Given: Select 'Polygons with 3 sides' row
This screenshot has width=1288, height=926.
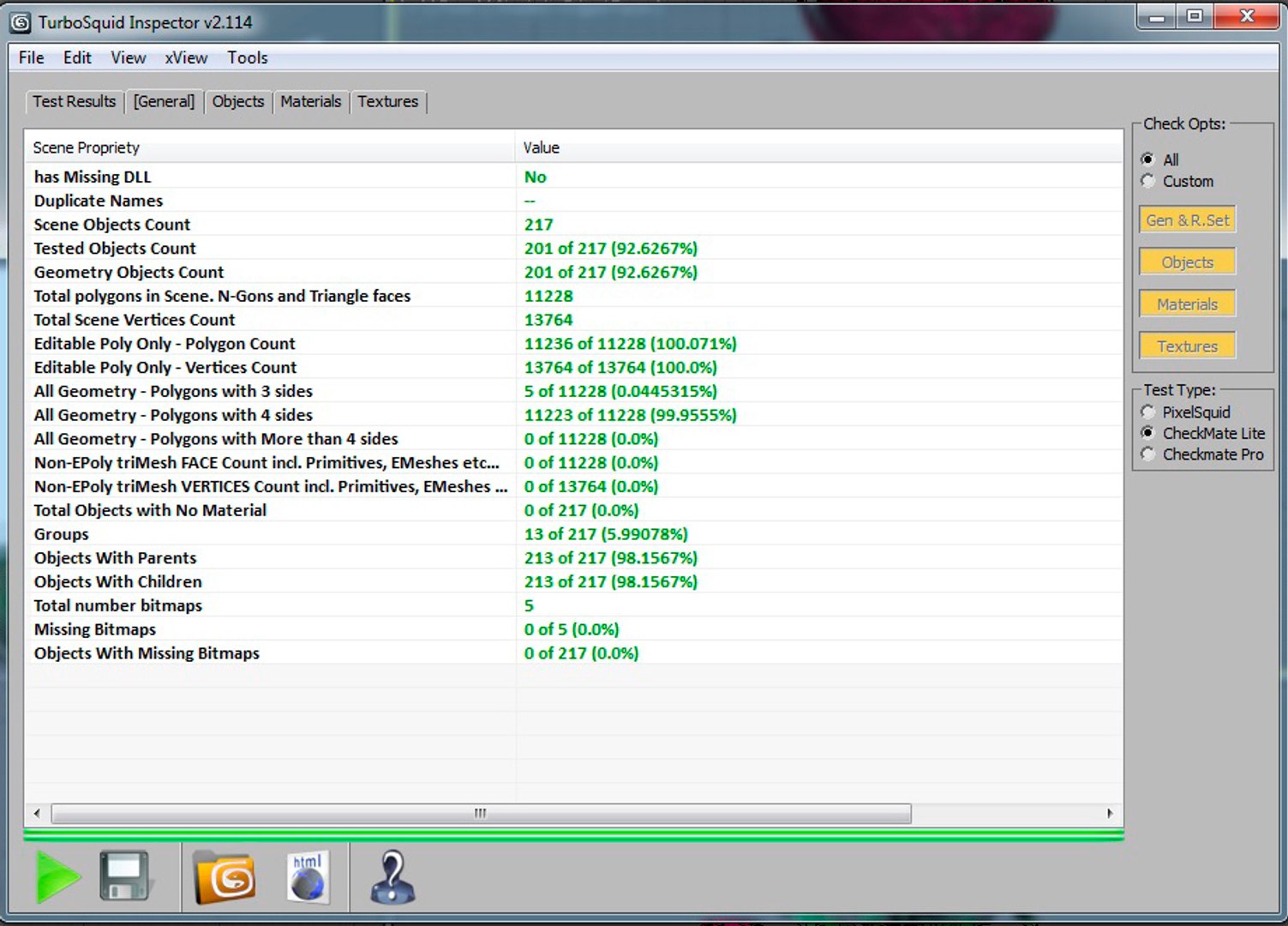Looking at the screenshot, I should click(x=574, y=392).
